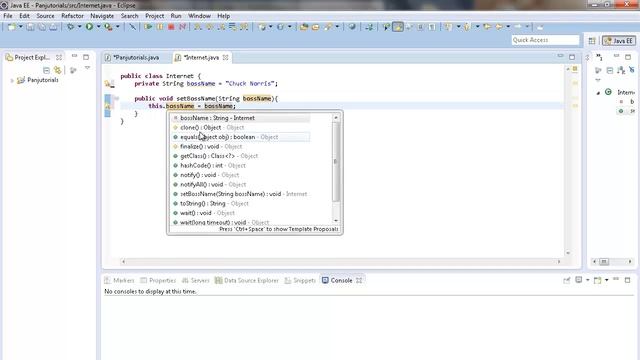640x360 pixels.
Task: Click the Outline horizontal scrollbar thumb
Action: point(604,262)
